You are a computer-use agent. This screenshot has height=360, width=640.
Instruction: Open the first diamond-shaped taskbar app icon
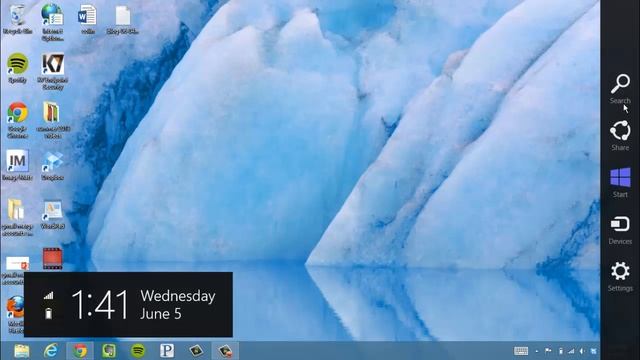pos(196,351)
